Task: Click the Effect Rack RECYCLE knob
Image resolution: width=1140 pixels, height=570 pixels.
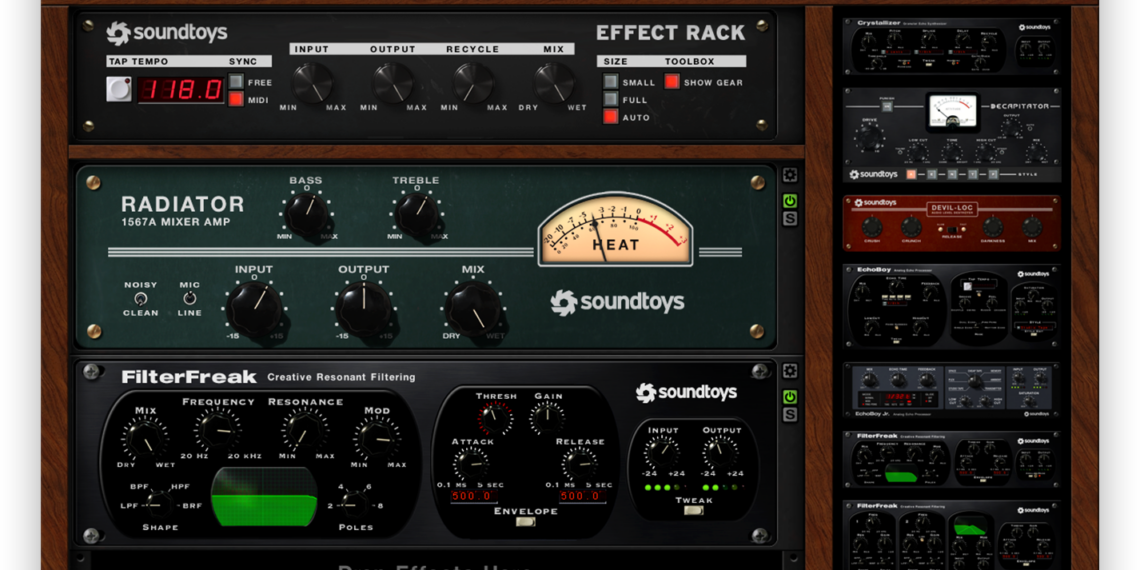Action: point(473,82)
